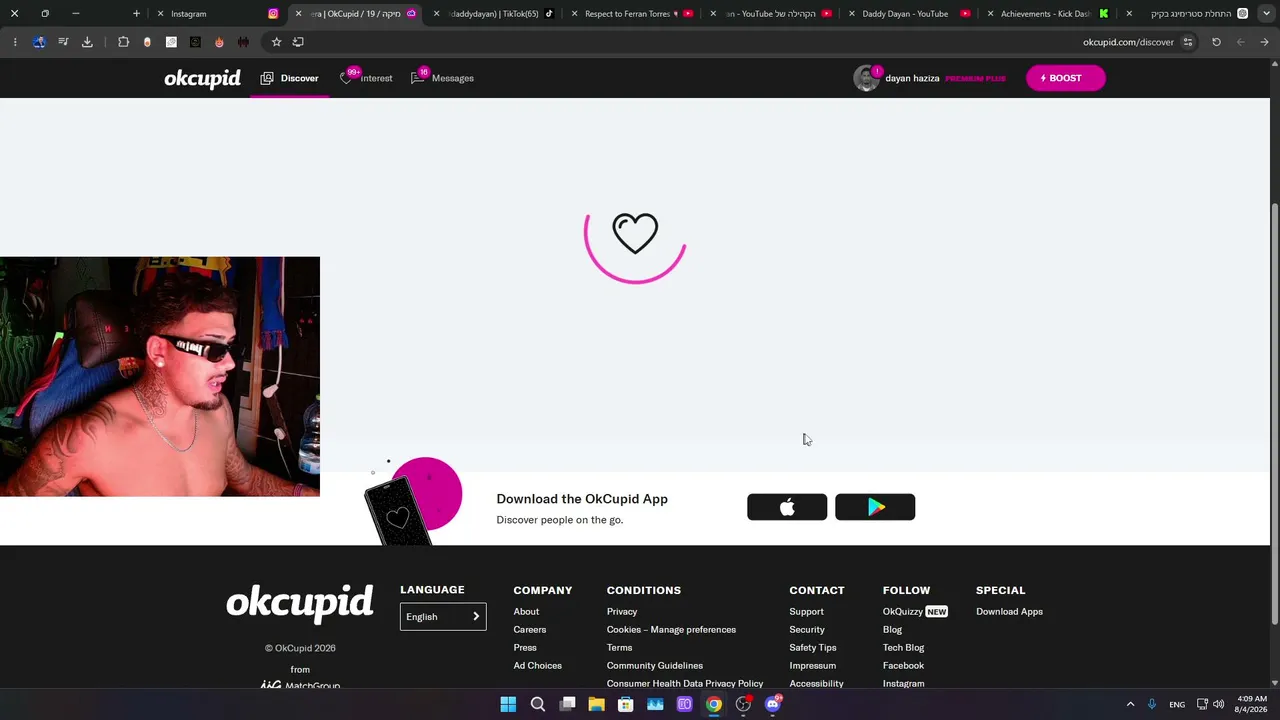
Task: Click the OkCupid logo in the header
Action: click(x=202, y=78)
